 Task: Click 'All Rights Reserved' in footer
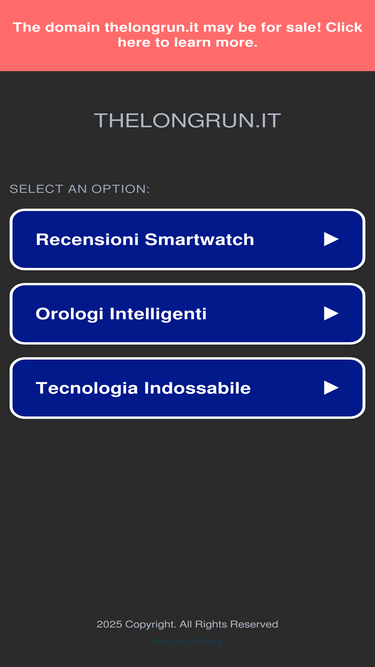pos(229,624)
